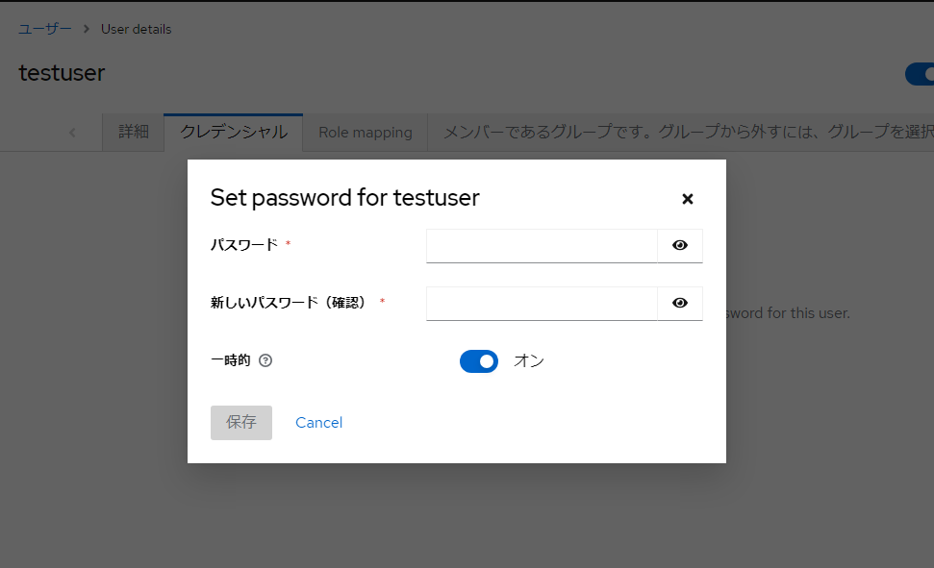Switch to the Role mapping tab
The width and height of the screenshot is (934, 568).
pyautogui.click(x=365, y=132)
